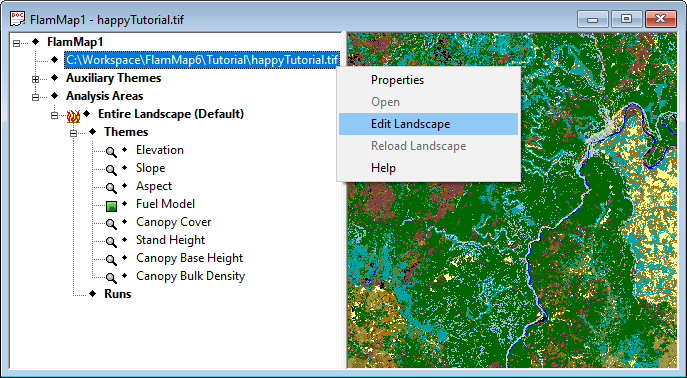Select the Canopy Bulk Density theme
Viewport: 687px width, 378px height.
(191, 276)
